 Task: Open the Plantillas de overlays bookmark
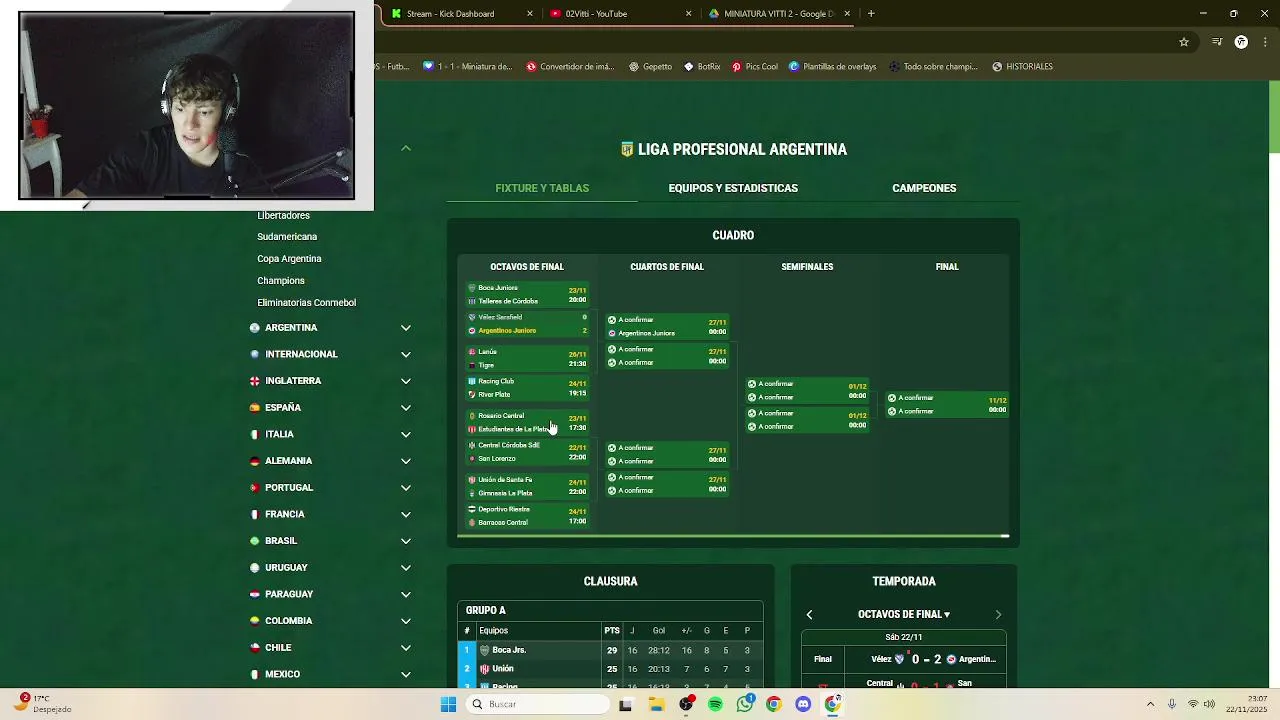(x=832, y=67)
